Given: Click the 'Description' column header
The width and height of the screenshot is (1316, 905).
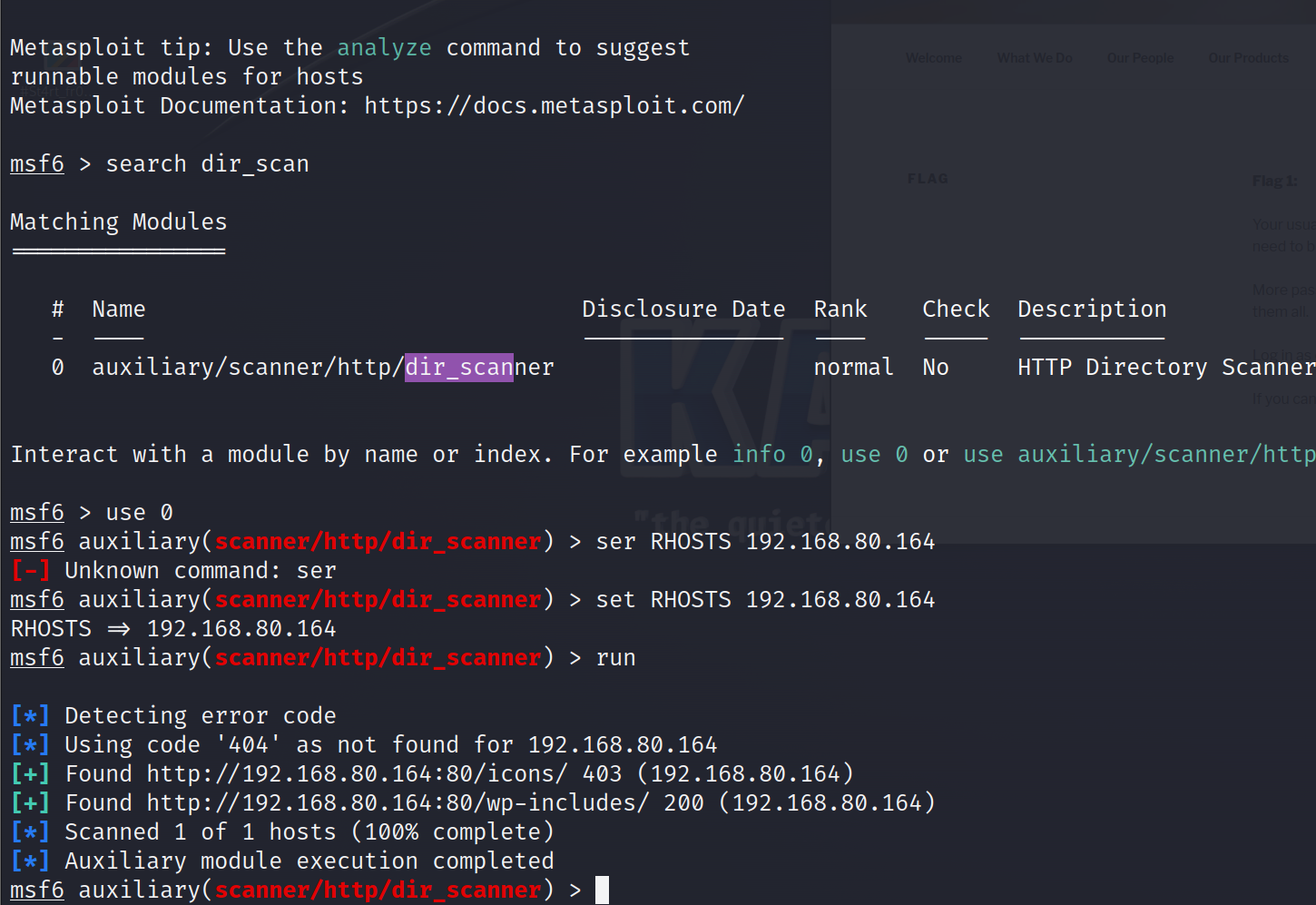Looking at the screenshot, I should click(x=1092, y=310).
